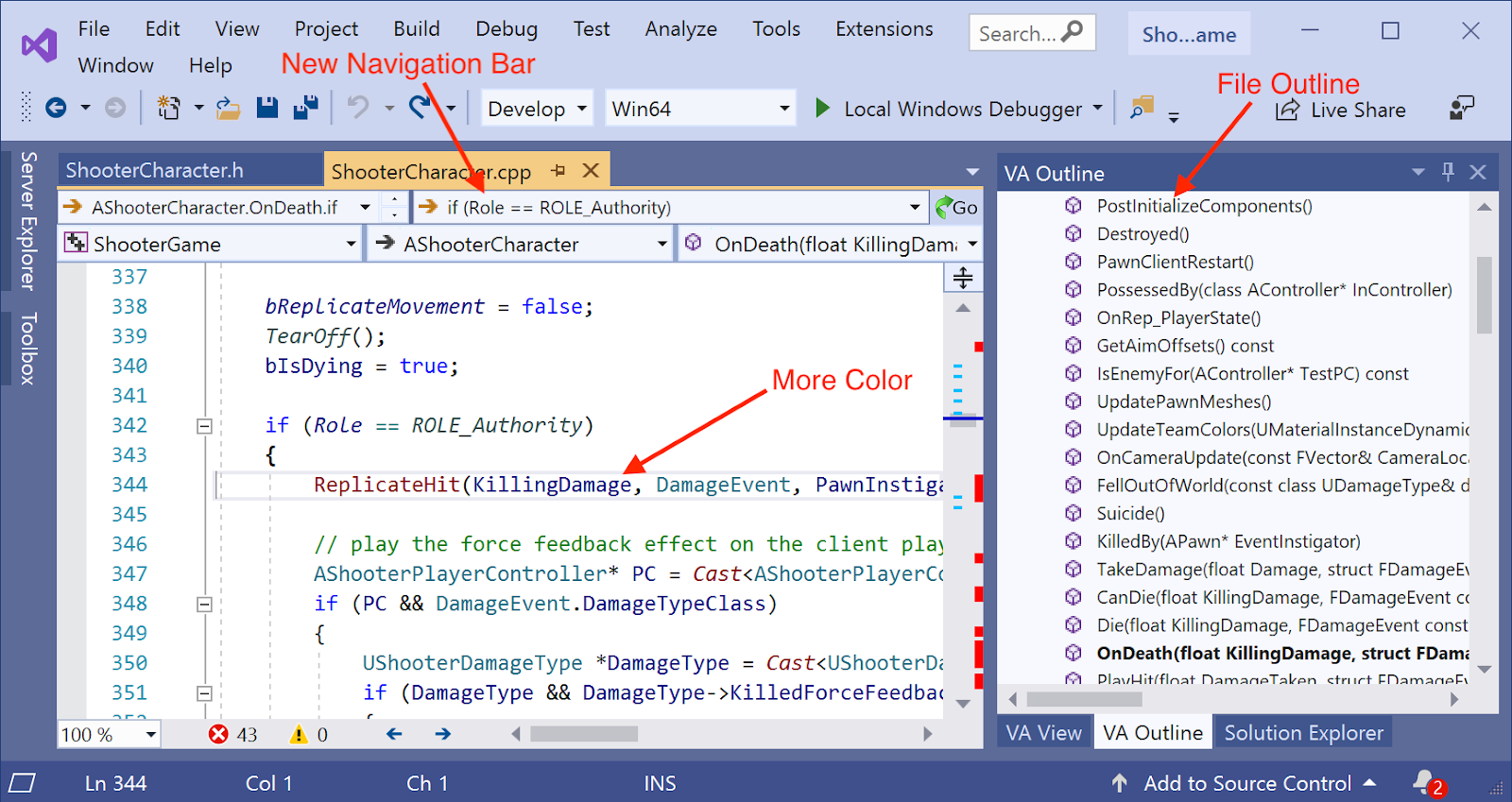Click the Local Windows Debugger label
Viewport: 1512px width, 802px height.
pos(963,109)
